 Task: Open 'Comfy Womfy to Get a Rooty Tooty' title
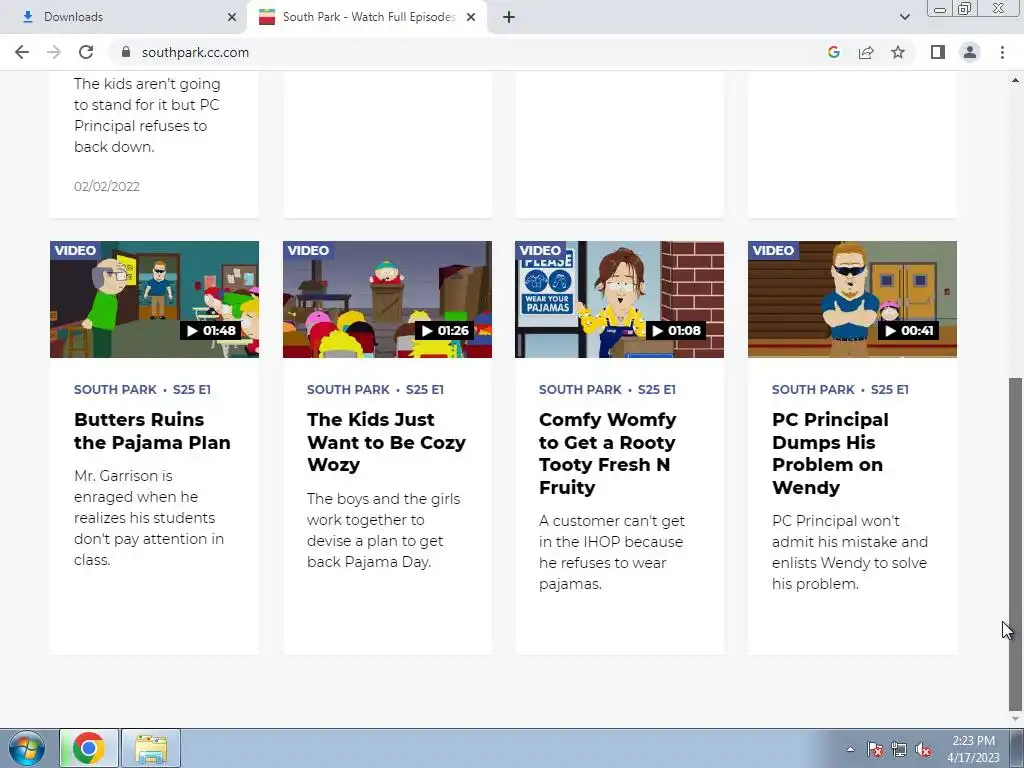click(607, 453)
